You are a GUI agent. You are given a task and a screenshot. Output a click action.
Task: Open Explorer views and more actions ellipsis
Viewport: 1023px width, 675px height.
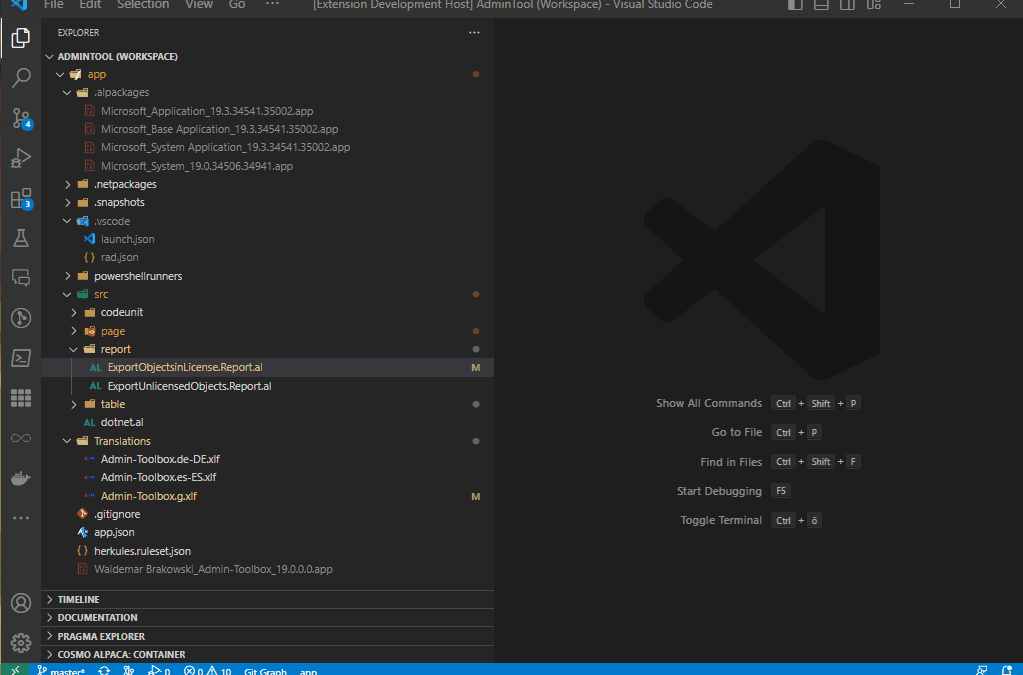[x=474, y=33]
